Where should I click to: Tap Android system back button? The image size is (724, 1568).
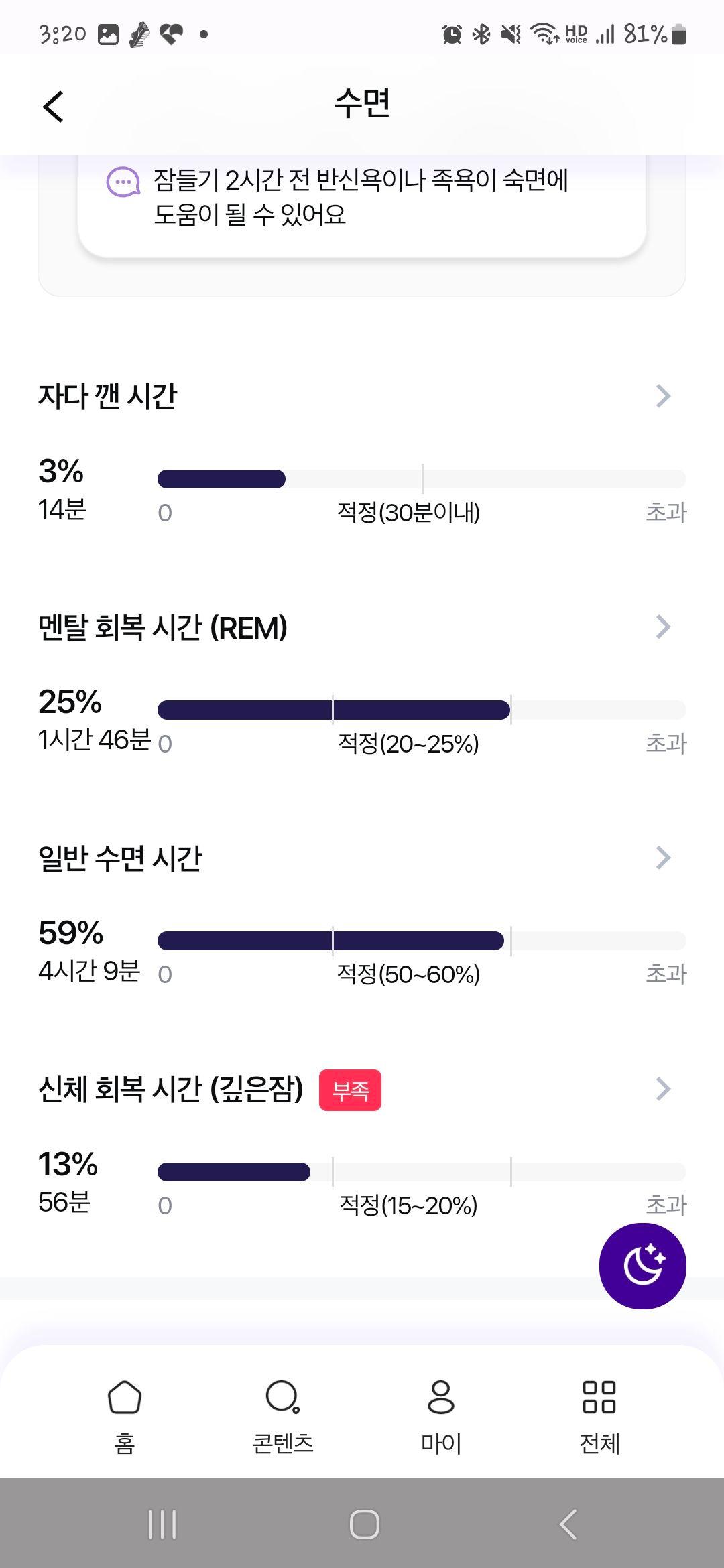click(568, 1524)
